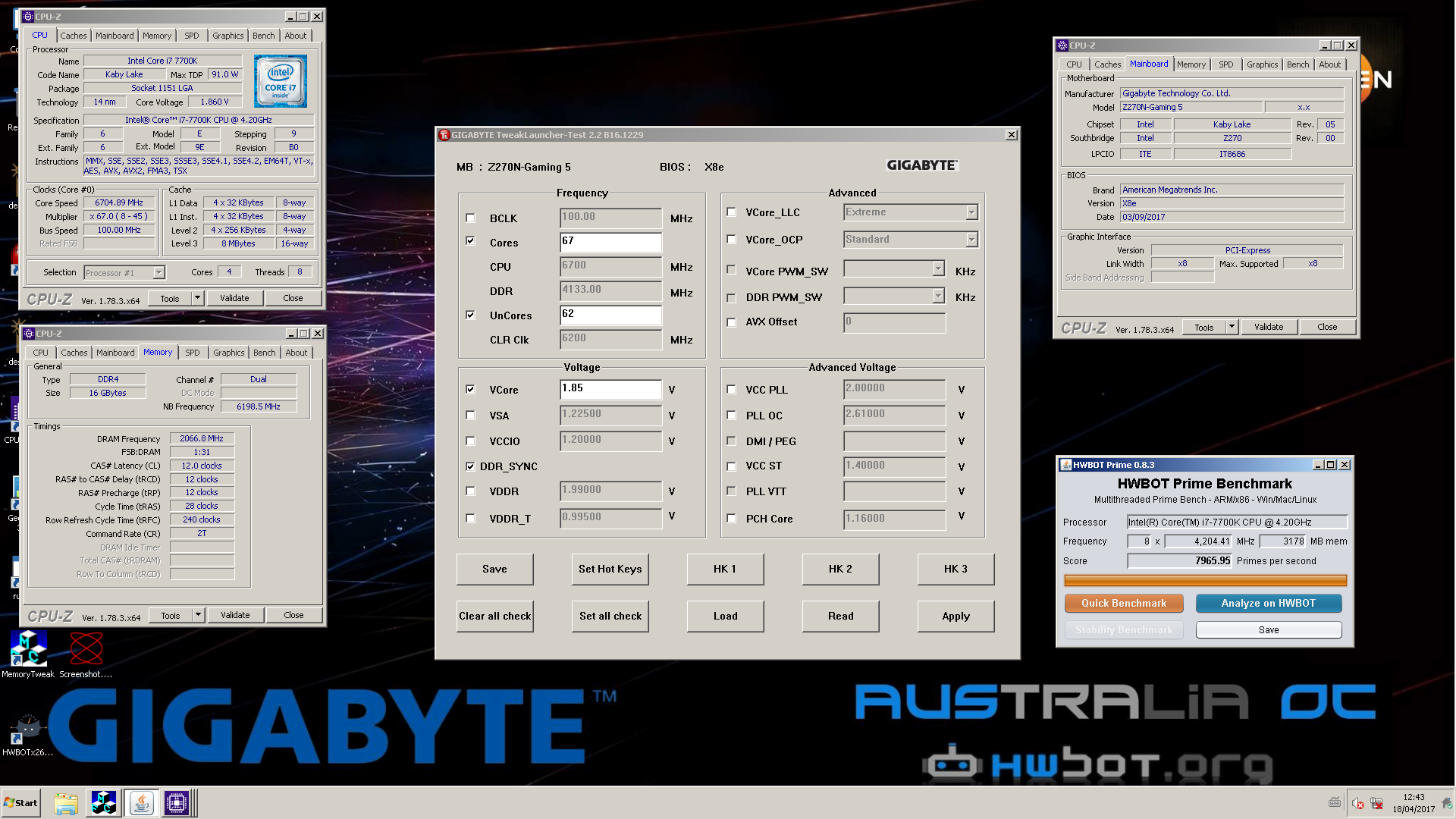
Task: Open SPD tab in CPU-Z Memory window
Action: (193, 353)
